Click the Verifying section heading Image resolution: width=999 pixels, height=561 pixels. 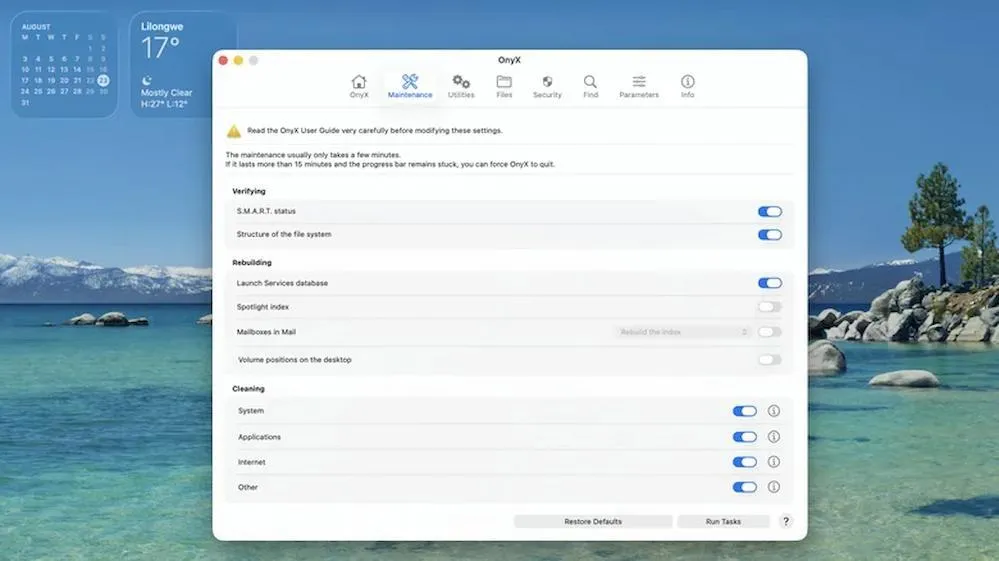point(248,191)
